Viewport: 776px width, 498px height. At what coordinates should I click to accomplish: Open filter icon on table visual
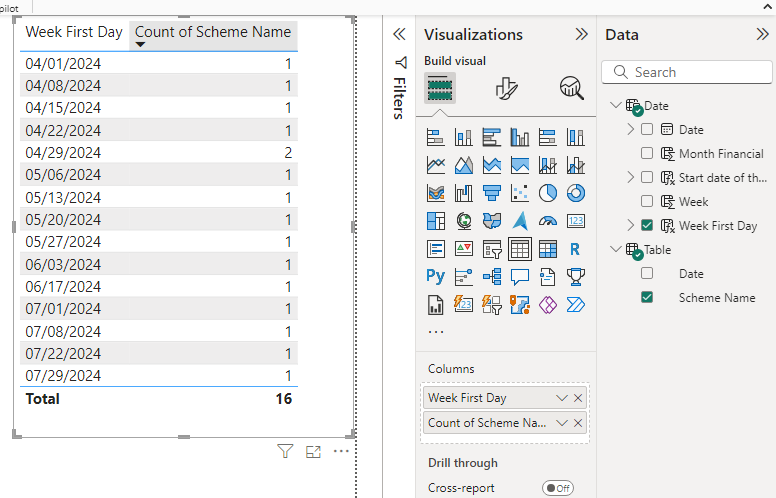[x=285, y=451]
